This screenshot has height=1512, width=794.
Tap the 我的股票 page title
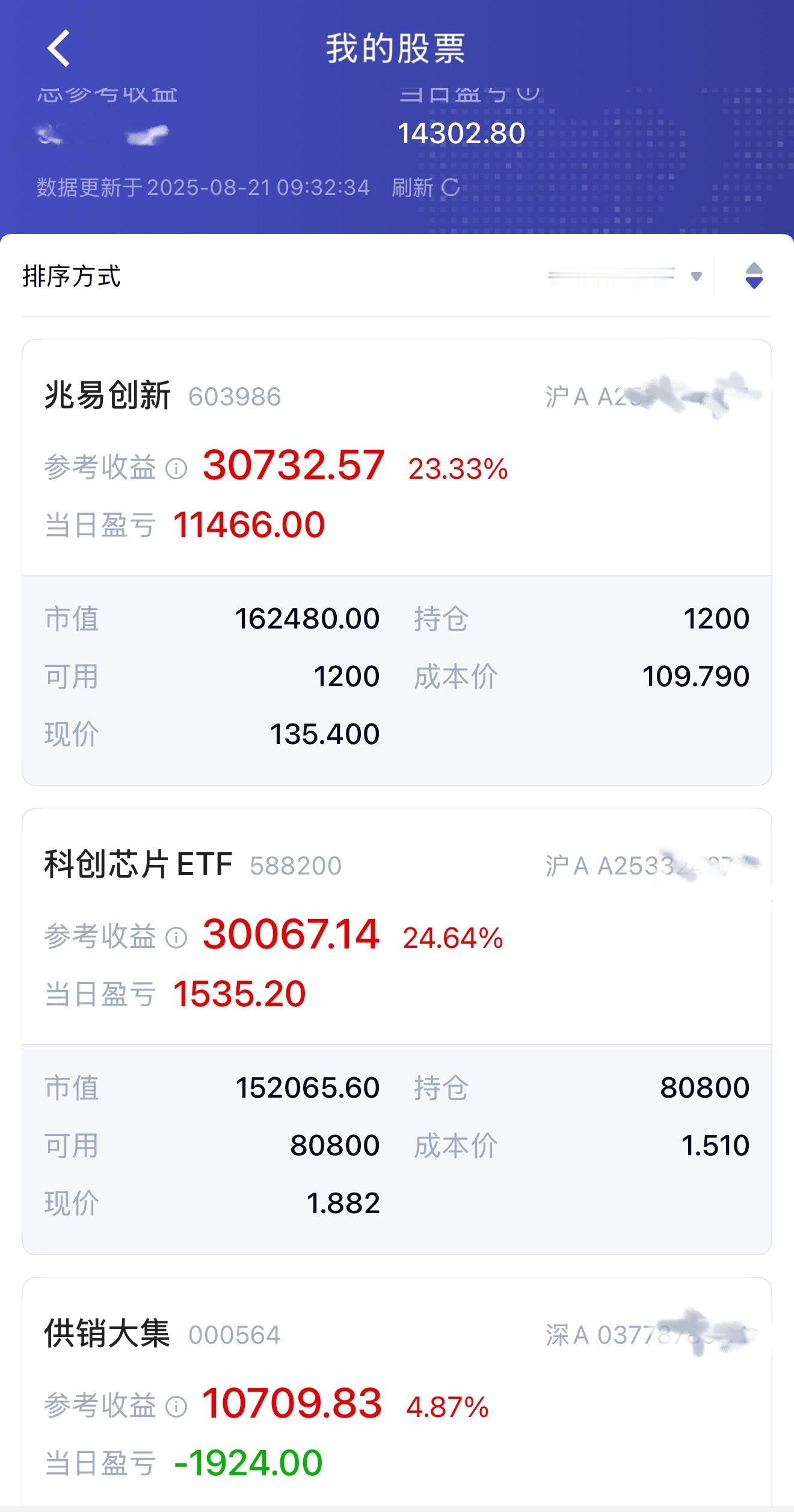click(x=396, y=48)
